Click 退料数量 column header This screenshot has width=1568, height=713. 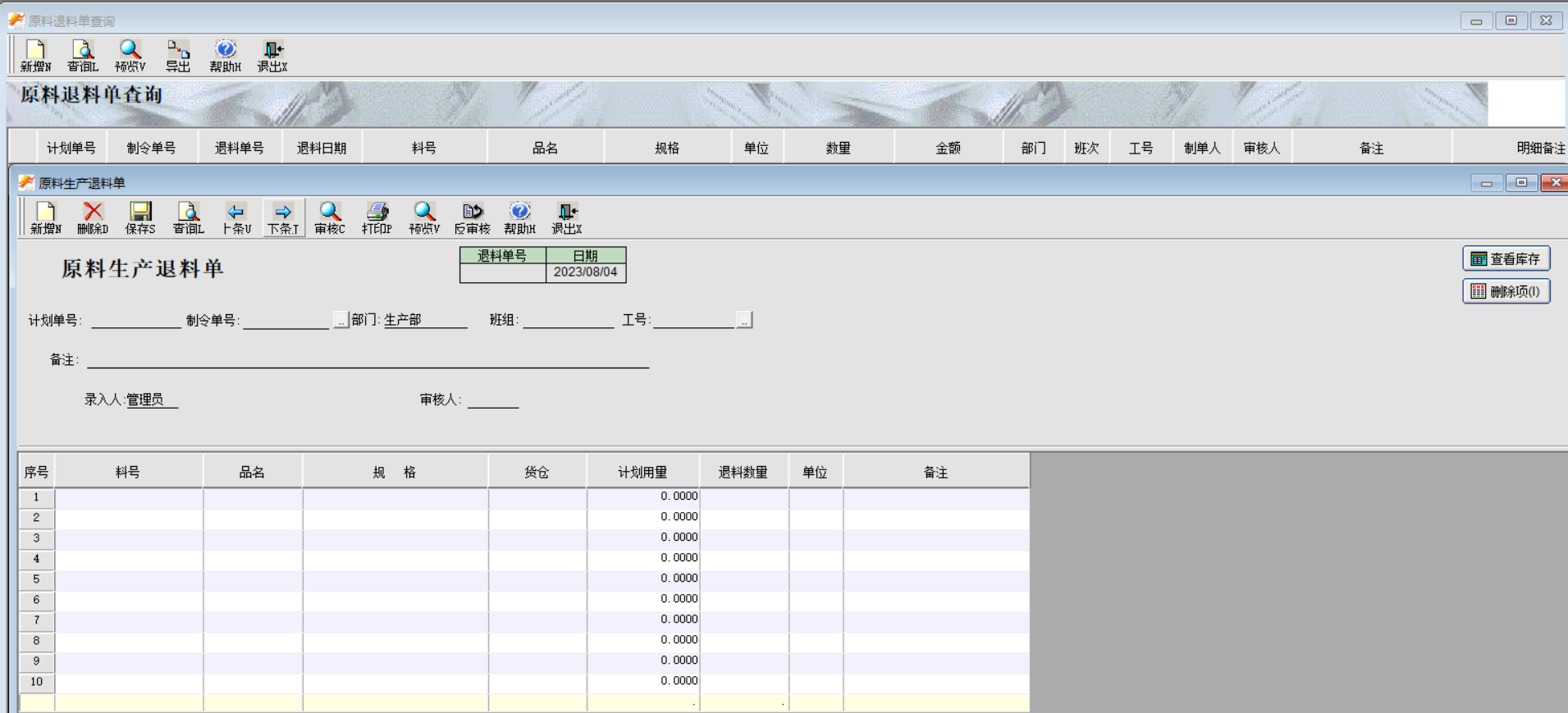point(743,472)
